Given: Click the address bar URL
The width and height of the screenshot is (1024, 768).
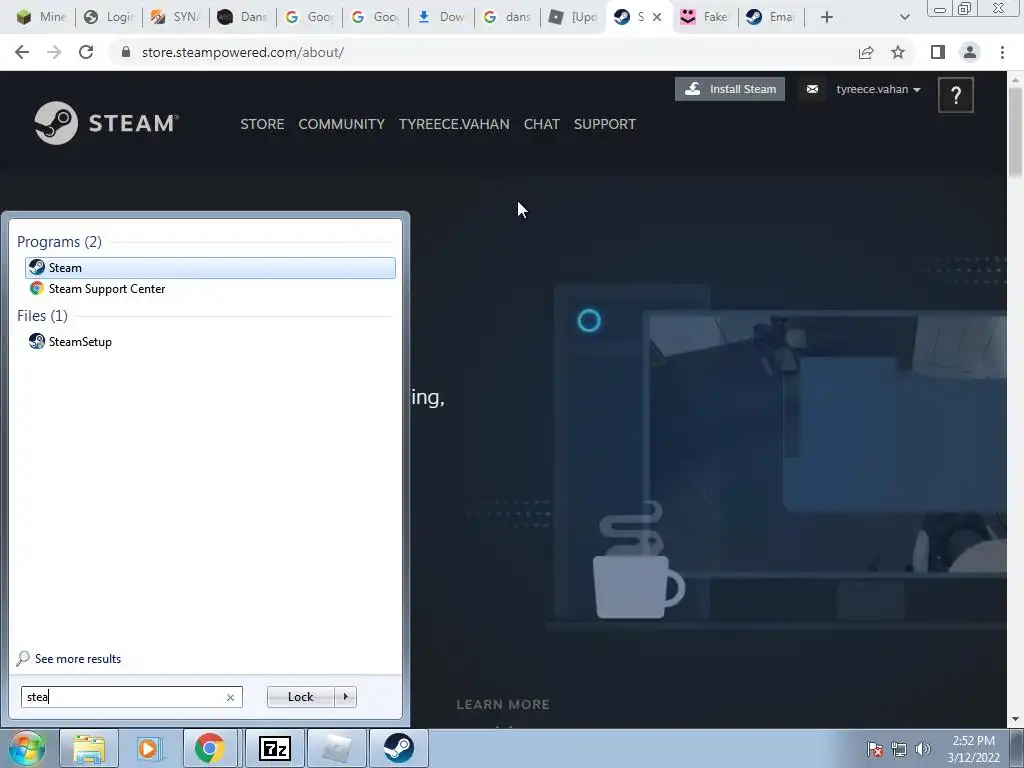Looking at the screenshot, I should tap(242, 52).
